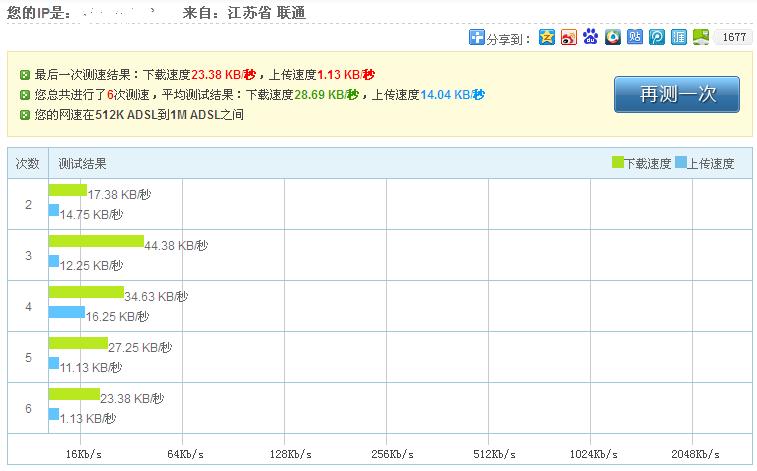Click the green bullet icon before 最后一次测速结果
This screenshot has height=471, width=757.
pyautogui.click(x=25, y=75)
